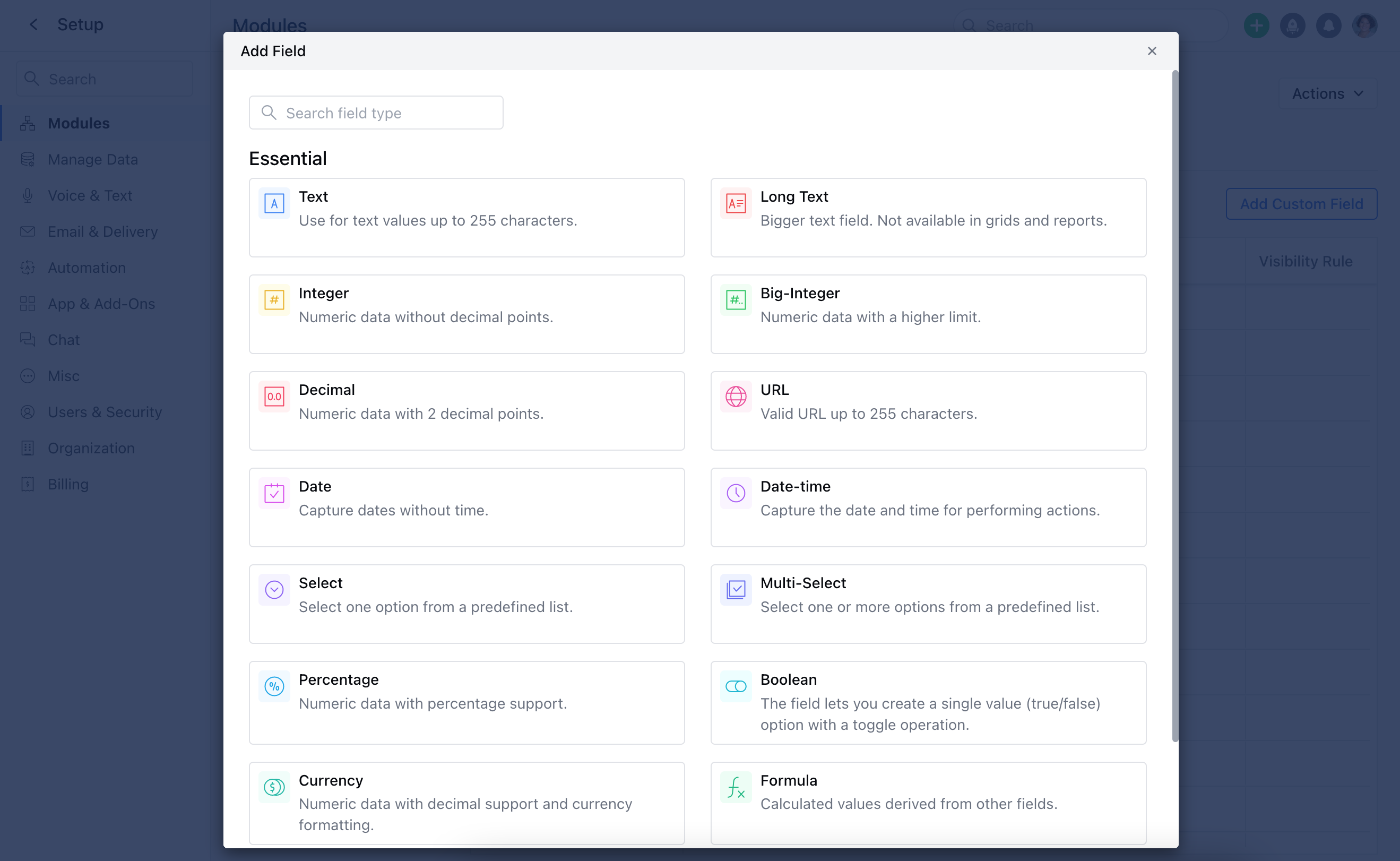Open Manage Data in sidebar
1400x861 pixels.
[92, 159]
